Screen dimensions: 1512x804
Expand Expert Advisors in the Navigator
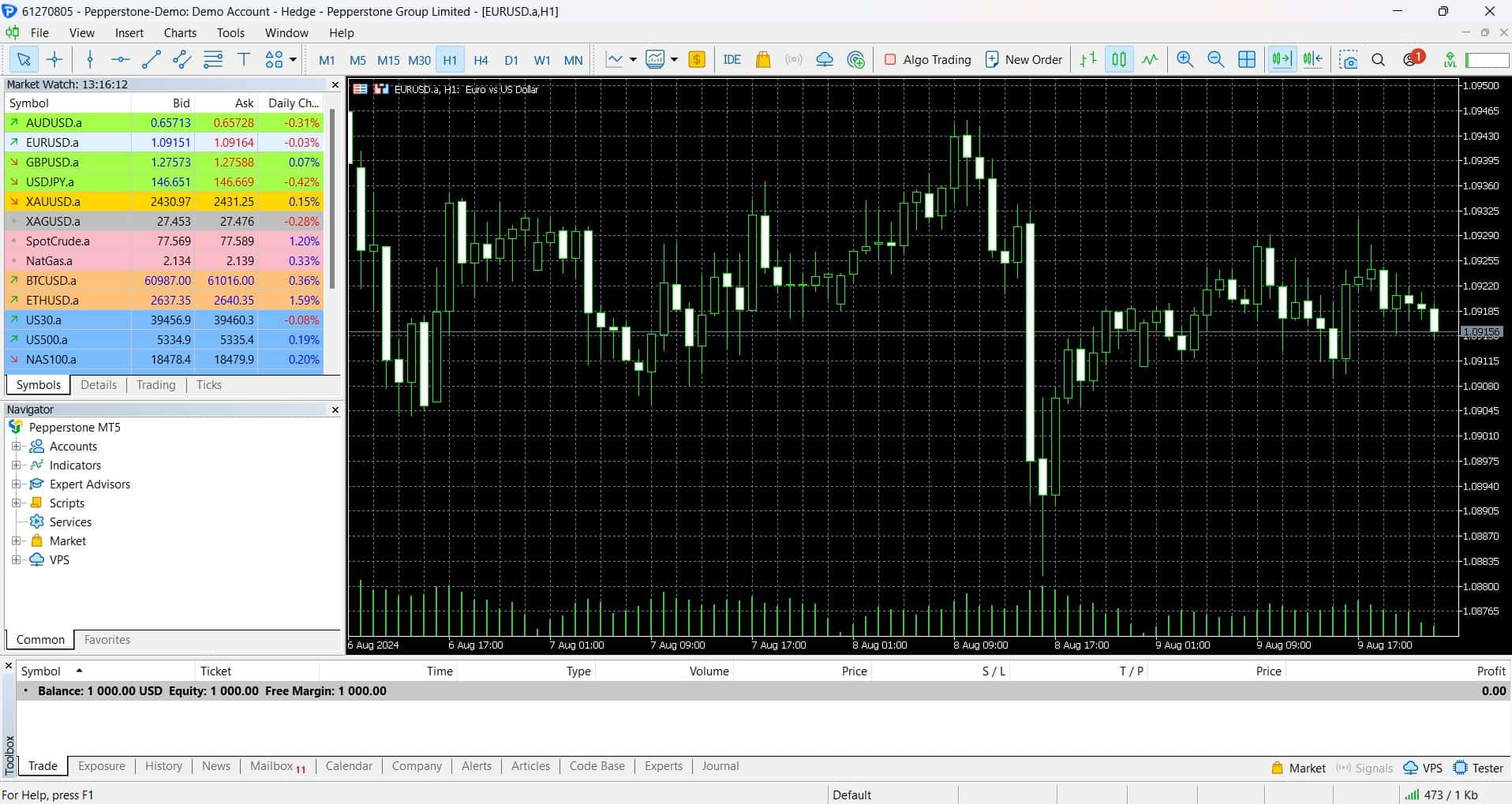17,484
